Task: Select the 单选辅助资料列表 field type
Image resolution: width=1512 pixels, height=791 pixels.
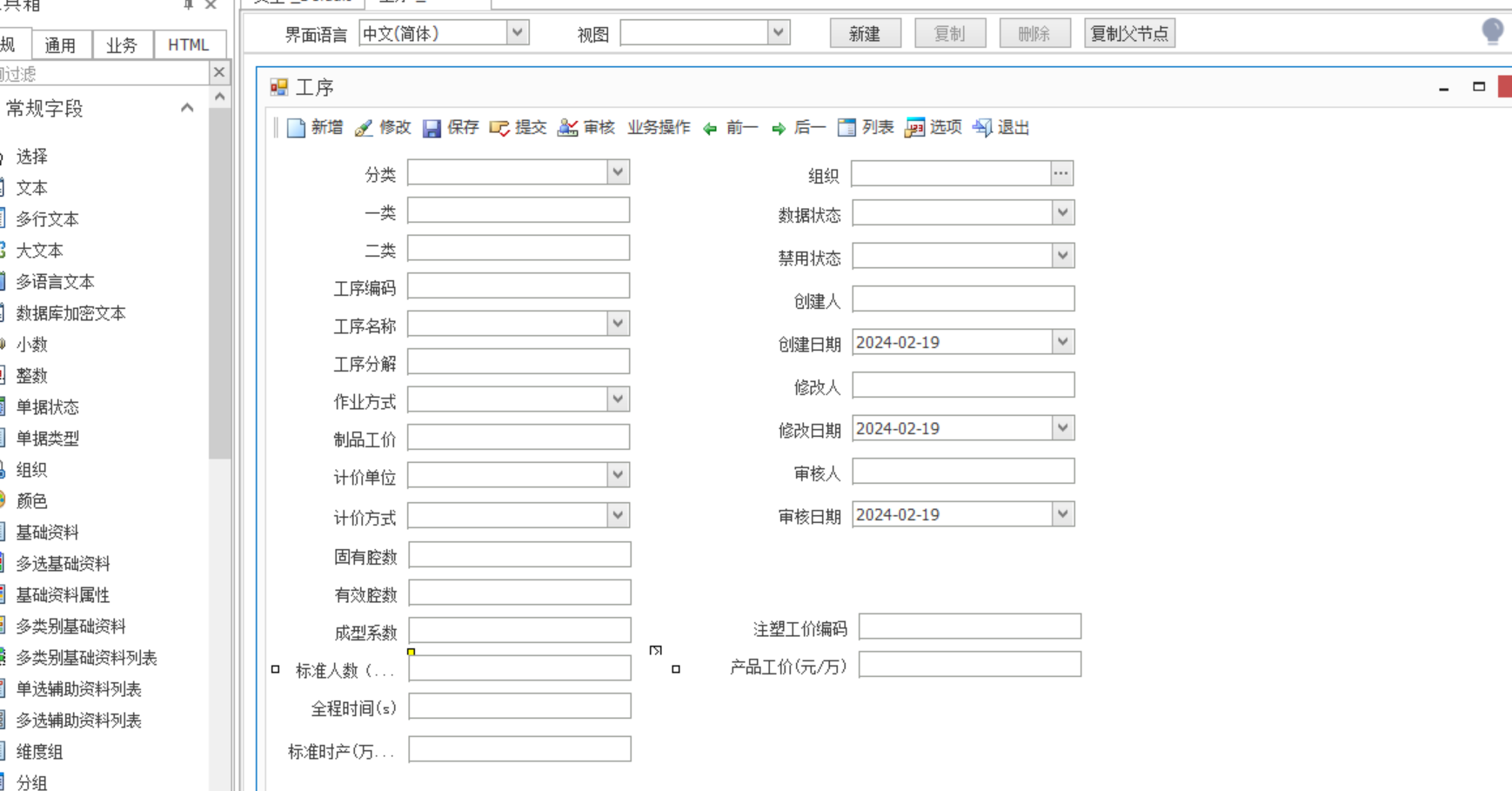Action: click(x=78, y=689)
